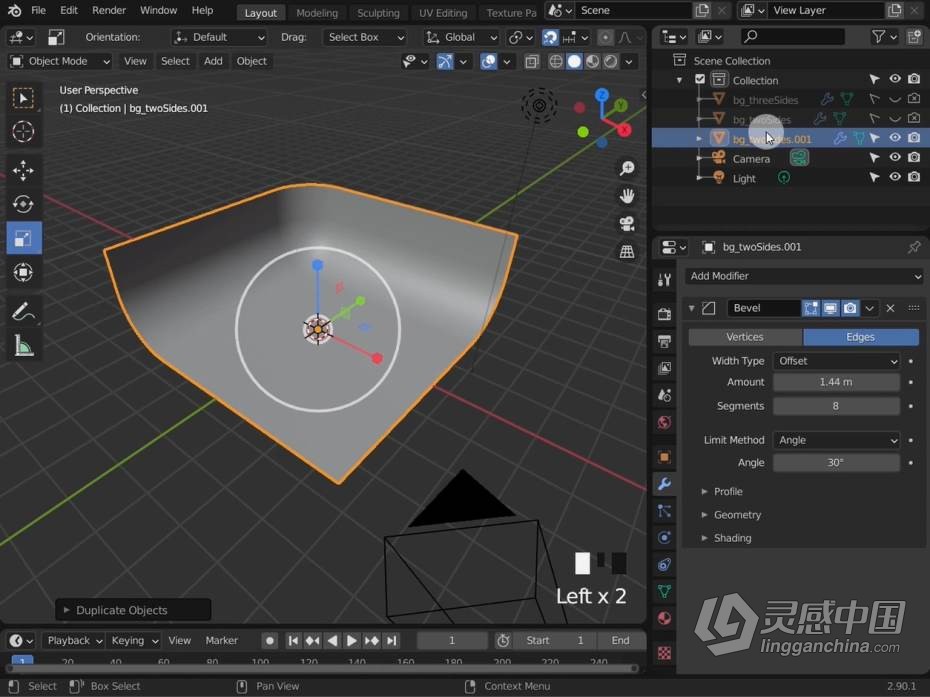
Task: Toggle snapping magnet in header
Action: point(550,37)
